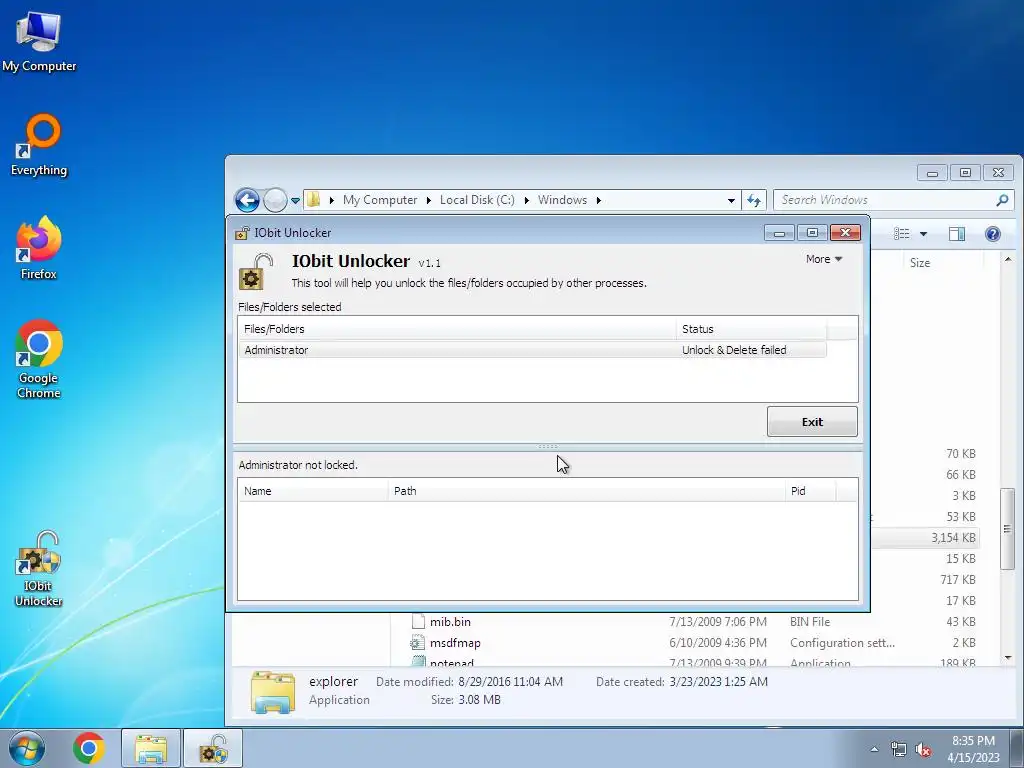Viewport: 1024px width, 768px height.
Task: Maximize the IObit Unlocker window
Action: click(812, 233)
